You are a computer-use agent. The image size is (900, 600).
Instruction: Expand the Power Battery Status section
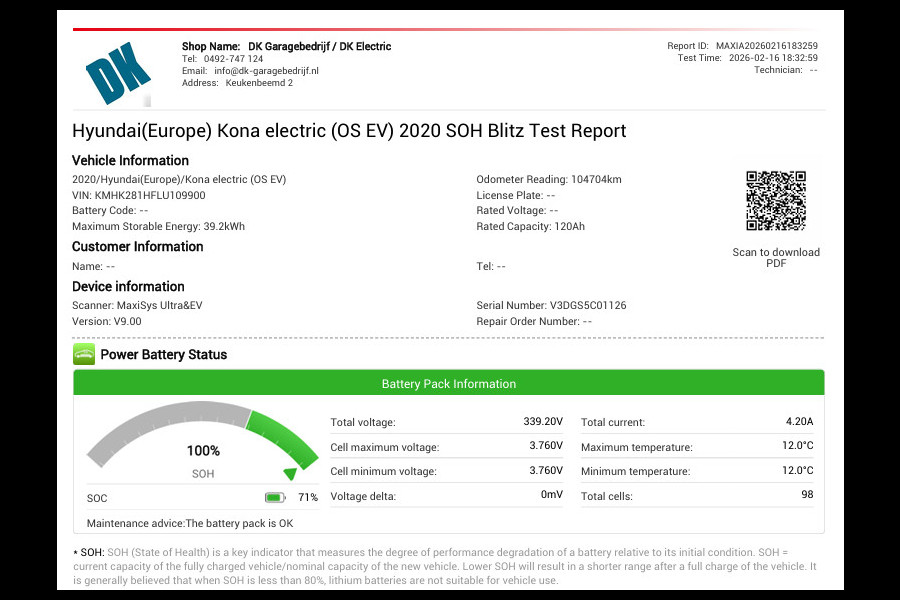pyautogui.click(x=163, y=354)
